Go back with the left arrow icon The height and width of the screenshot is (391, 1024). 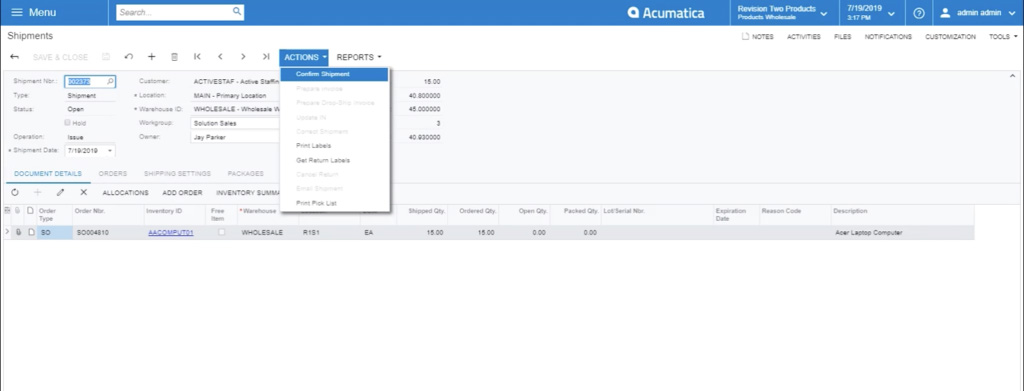pyautogui.click(x=14, y=57)
